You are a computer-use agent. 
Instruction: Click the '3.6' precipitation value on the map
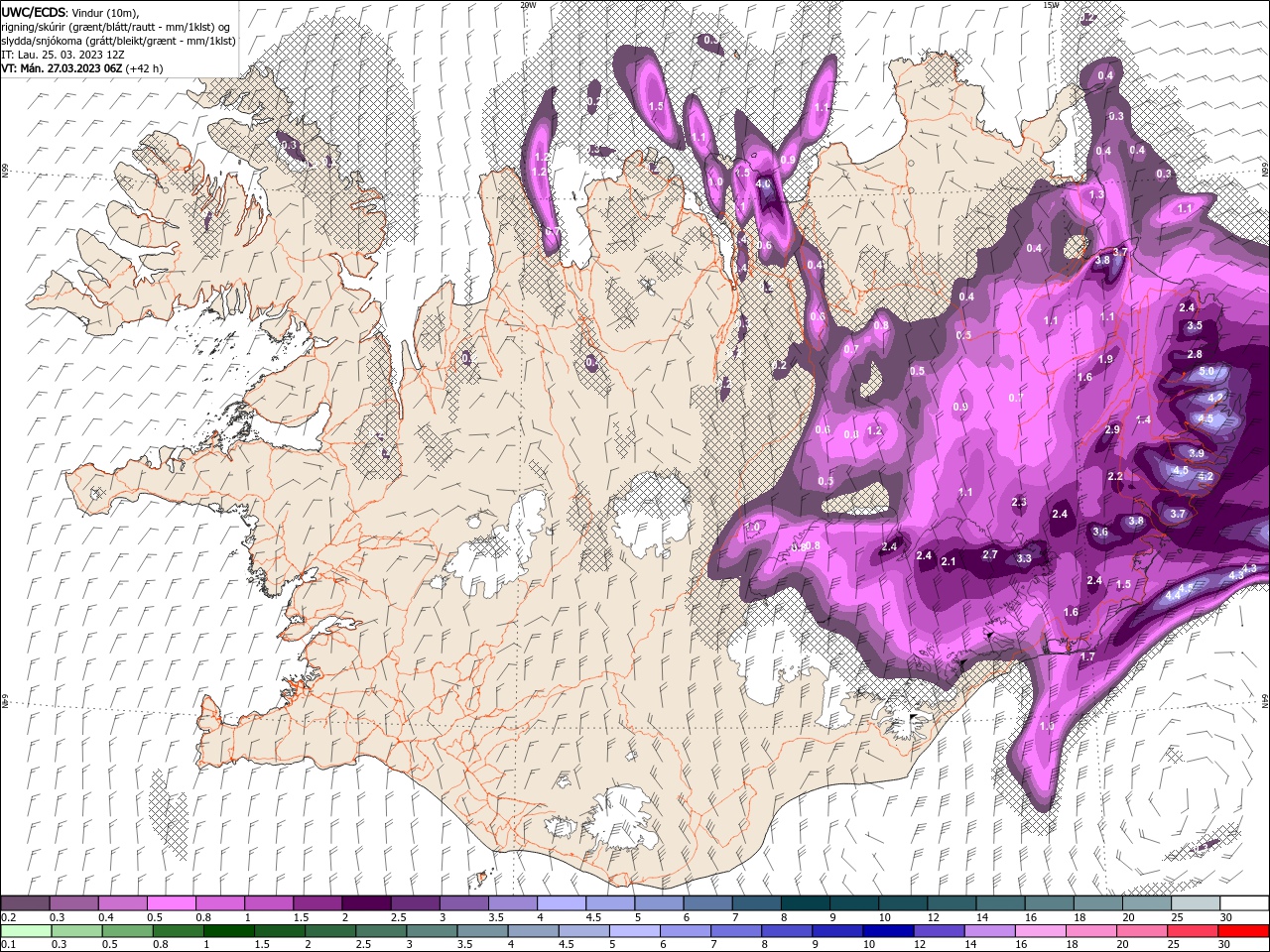click(1099, 532)
